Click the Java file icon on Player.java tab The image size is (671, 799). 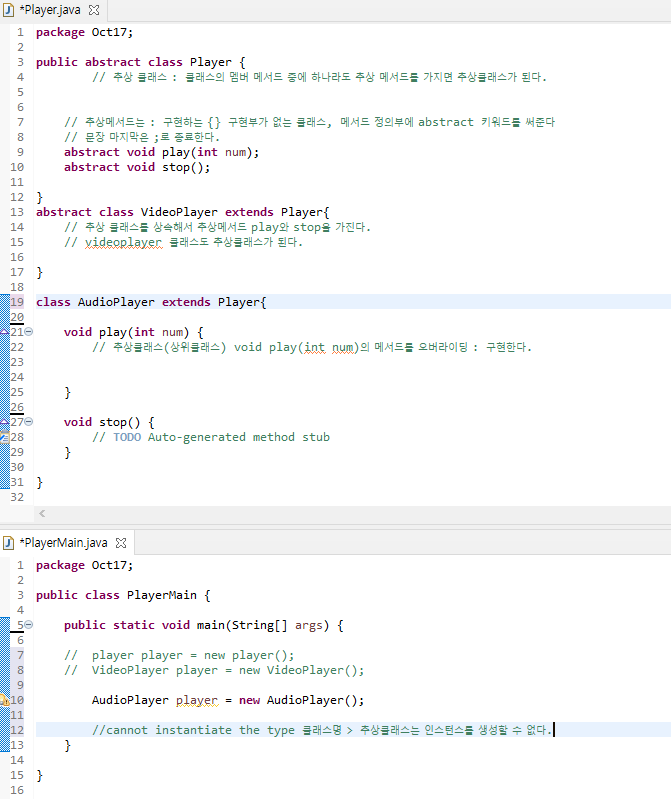click(8, 10)
